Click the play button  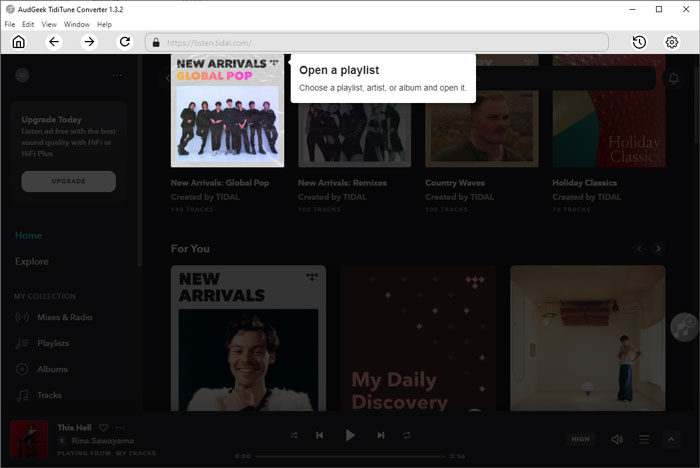(x=350, y=435)
